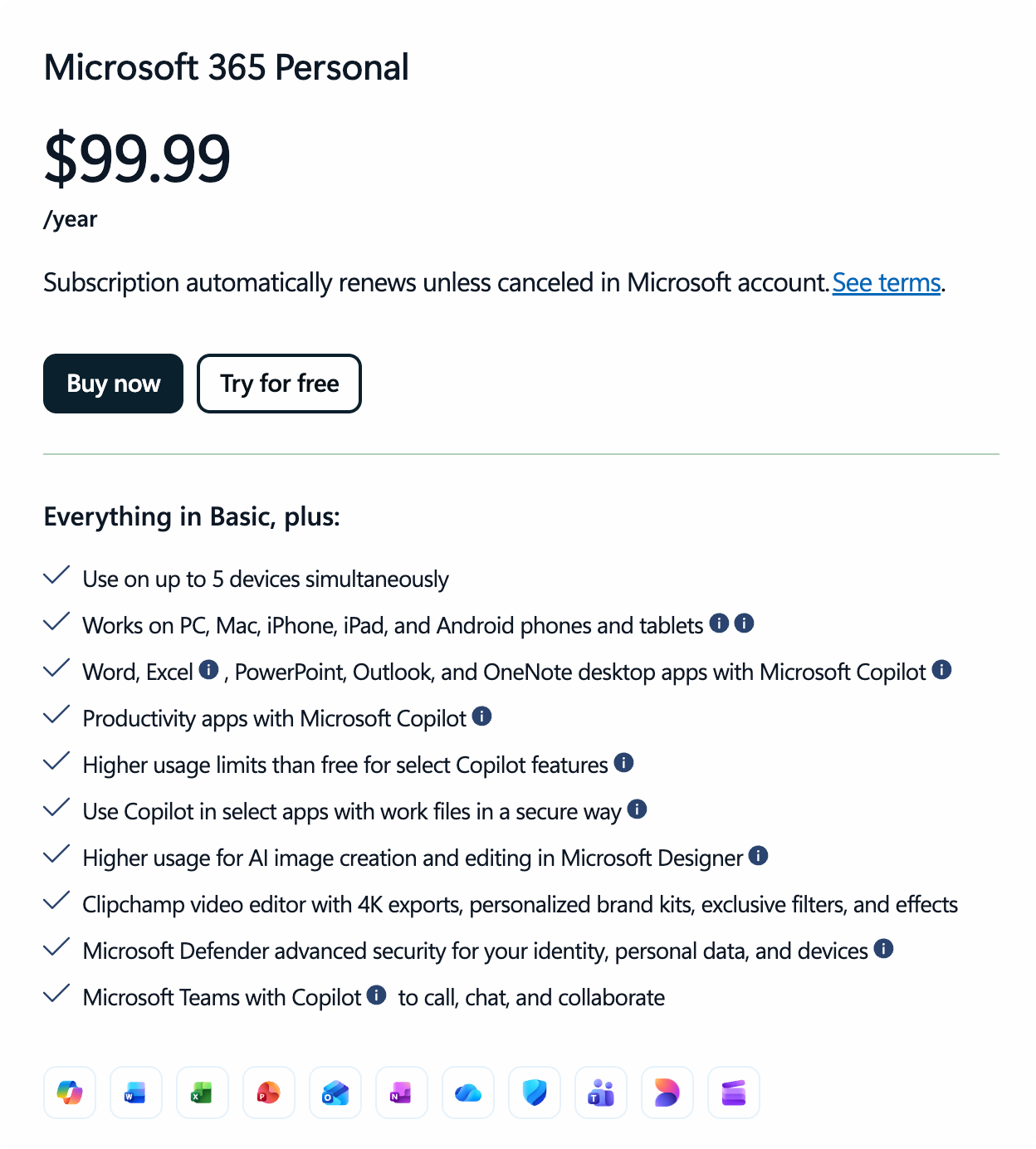Image resolution: width=1036 pixels, height=1149 pixels.
Task: Click the OneNote app icon
Action: point(402,1093)
